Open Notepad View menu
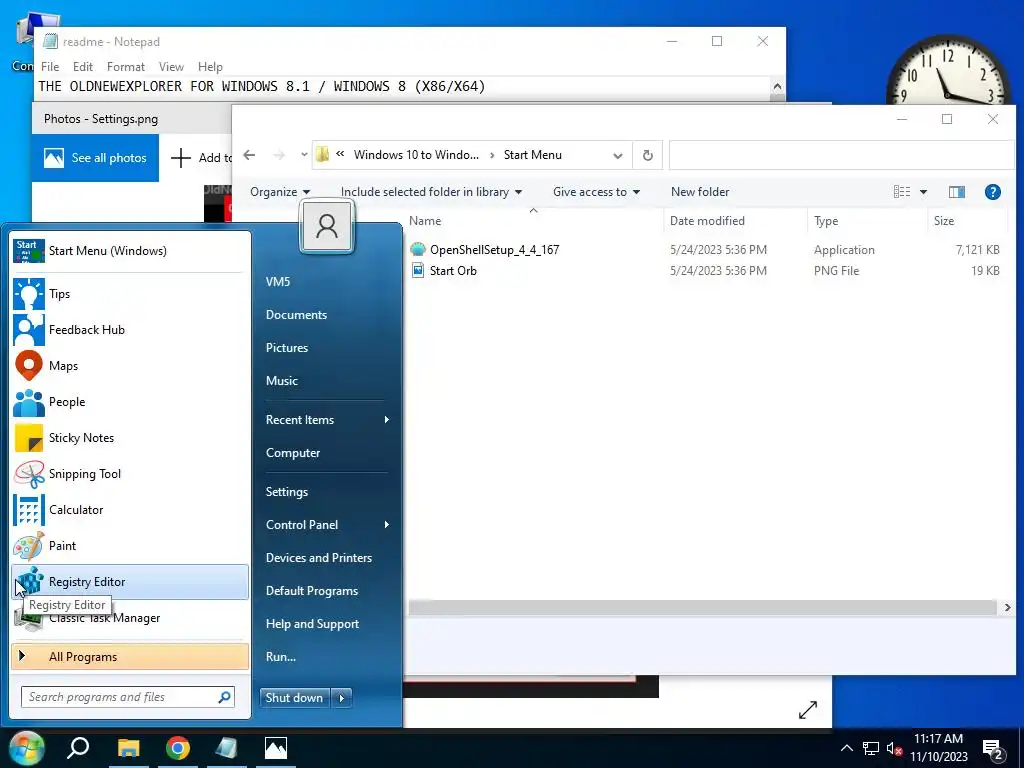This screenshot has height=768, width=1024. (x=171, y=67)
